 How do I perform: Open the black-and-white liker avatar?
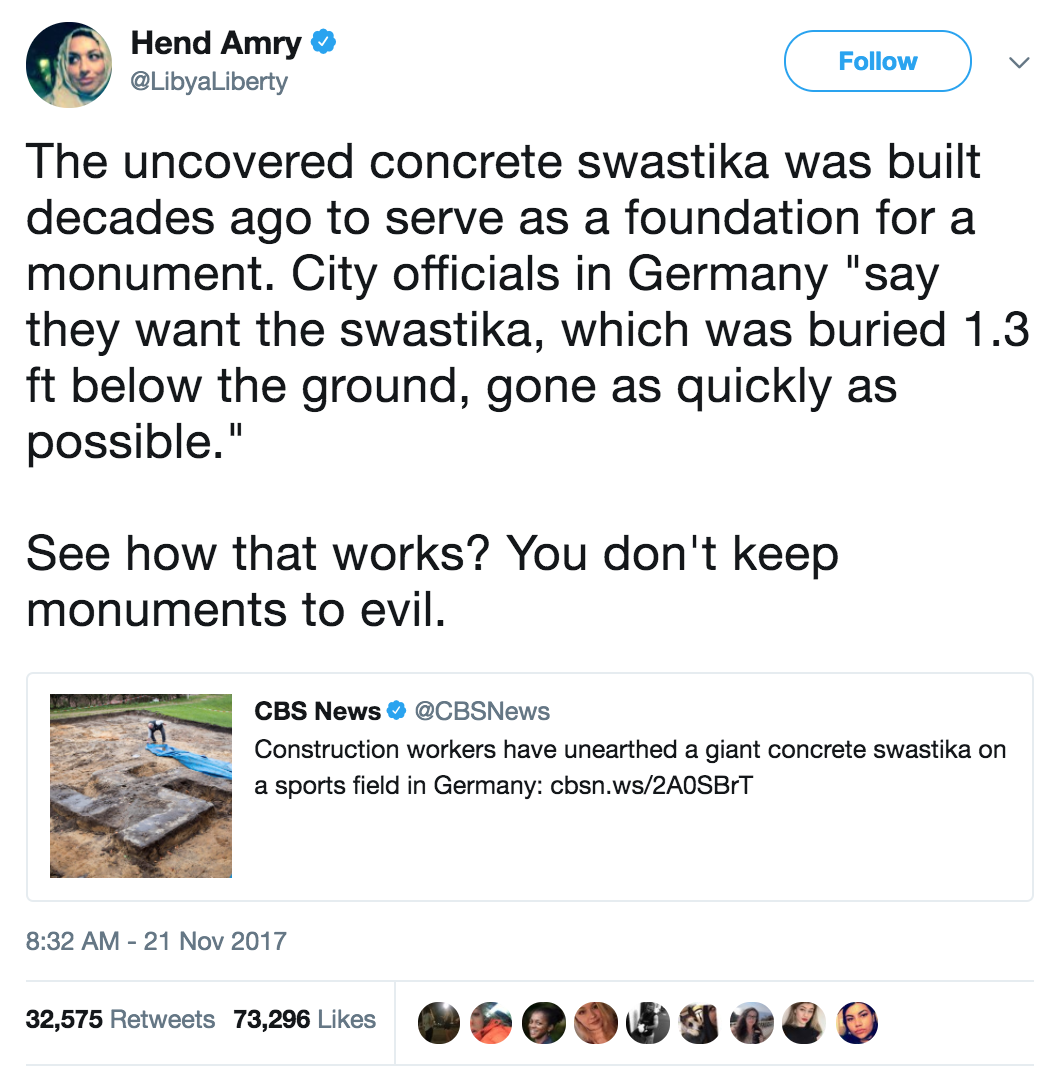pyautogui.click(x=646, y=1022)
